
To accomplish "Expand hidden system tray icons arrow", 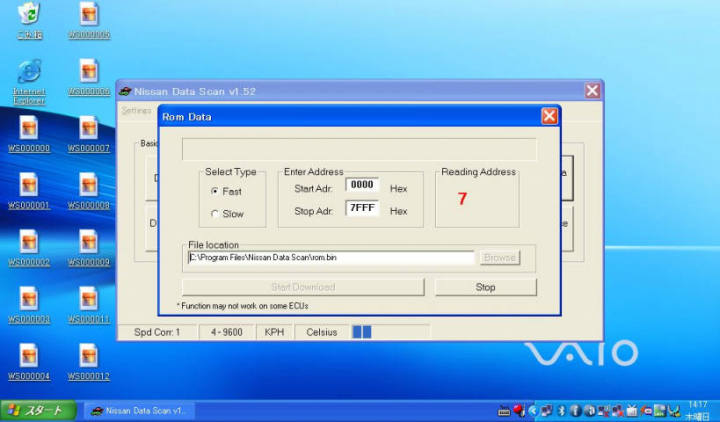I will coord(533,411).
